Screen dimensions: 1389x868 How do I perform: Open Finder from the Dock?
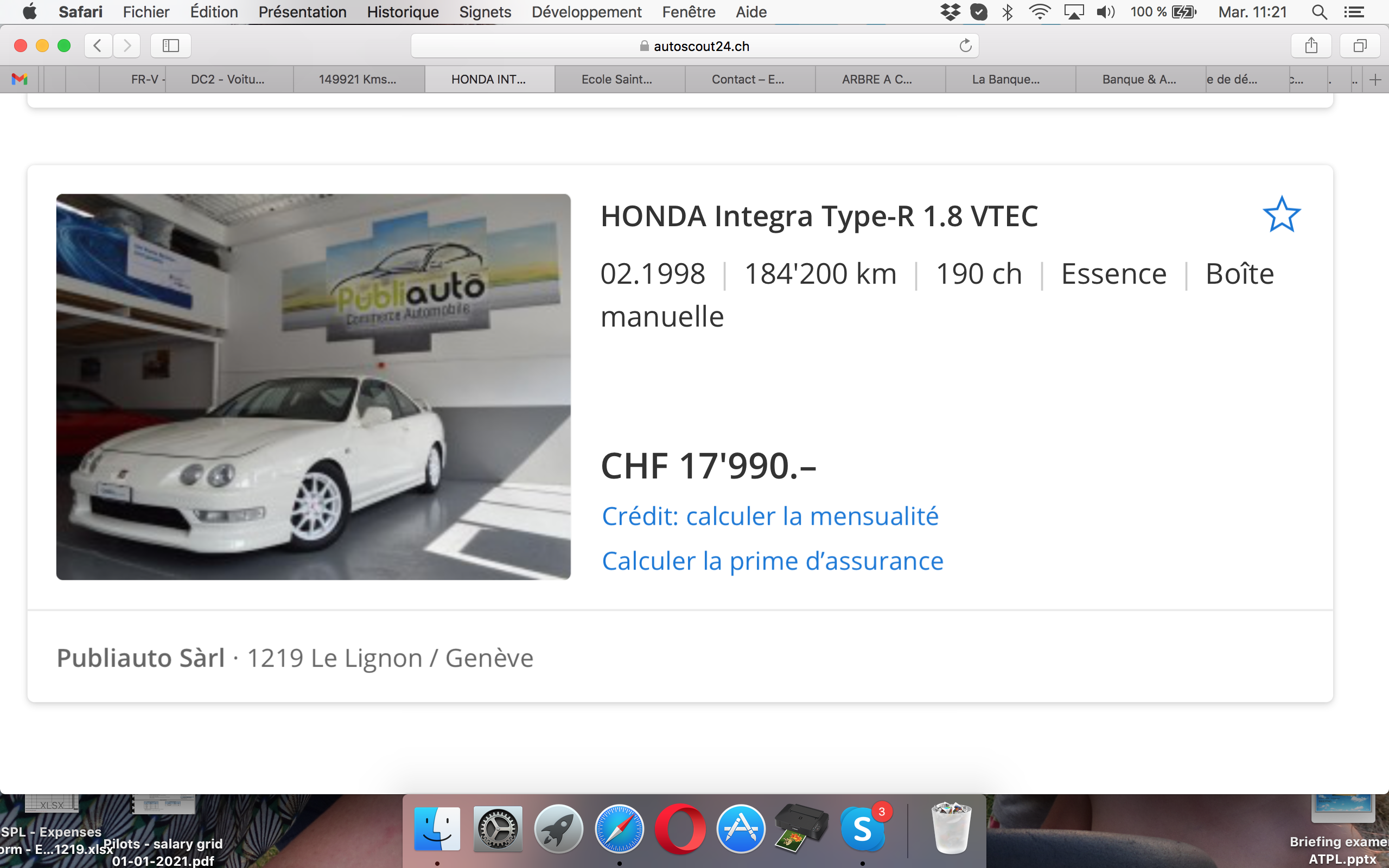437,829
